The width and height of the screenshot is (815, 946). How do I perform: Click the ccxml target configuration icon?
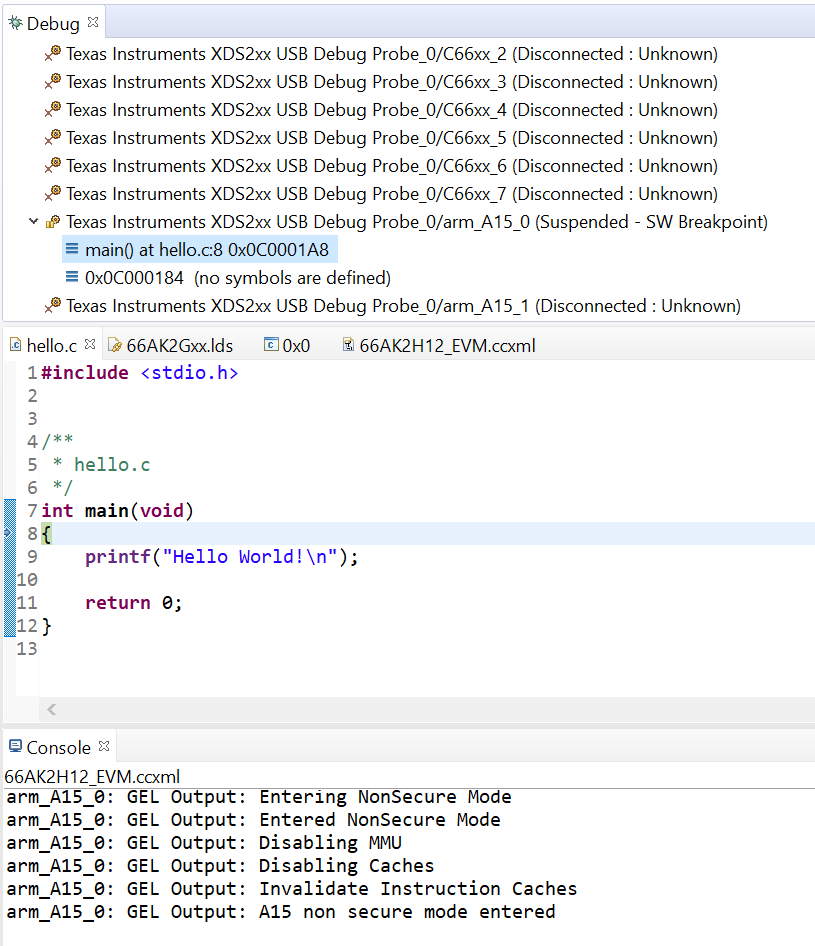[348, 344]
